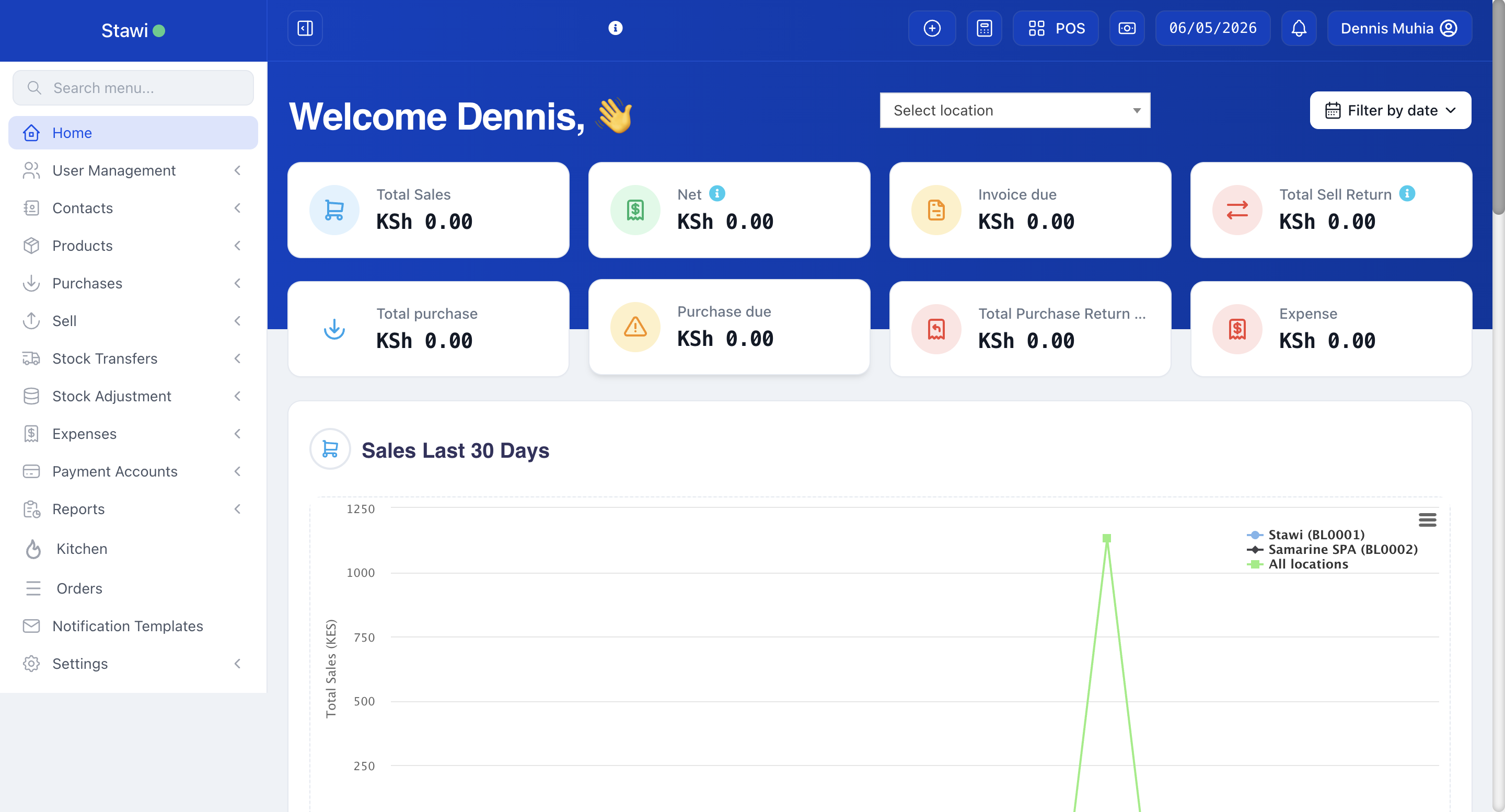Open the chart hamburger context menu
This screenshot has height=812, width=1505.
pos(1427,519)
